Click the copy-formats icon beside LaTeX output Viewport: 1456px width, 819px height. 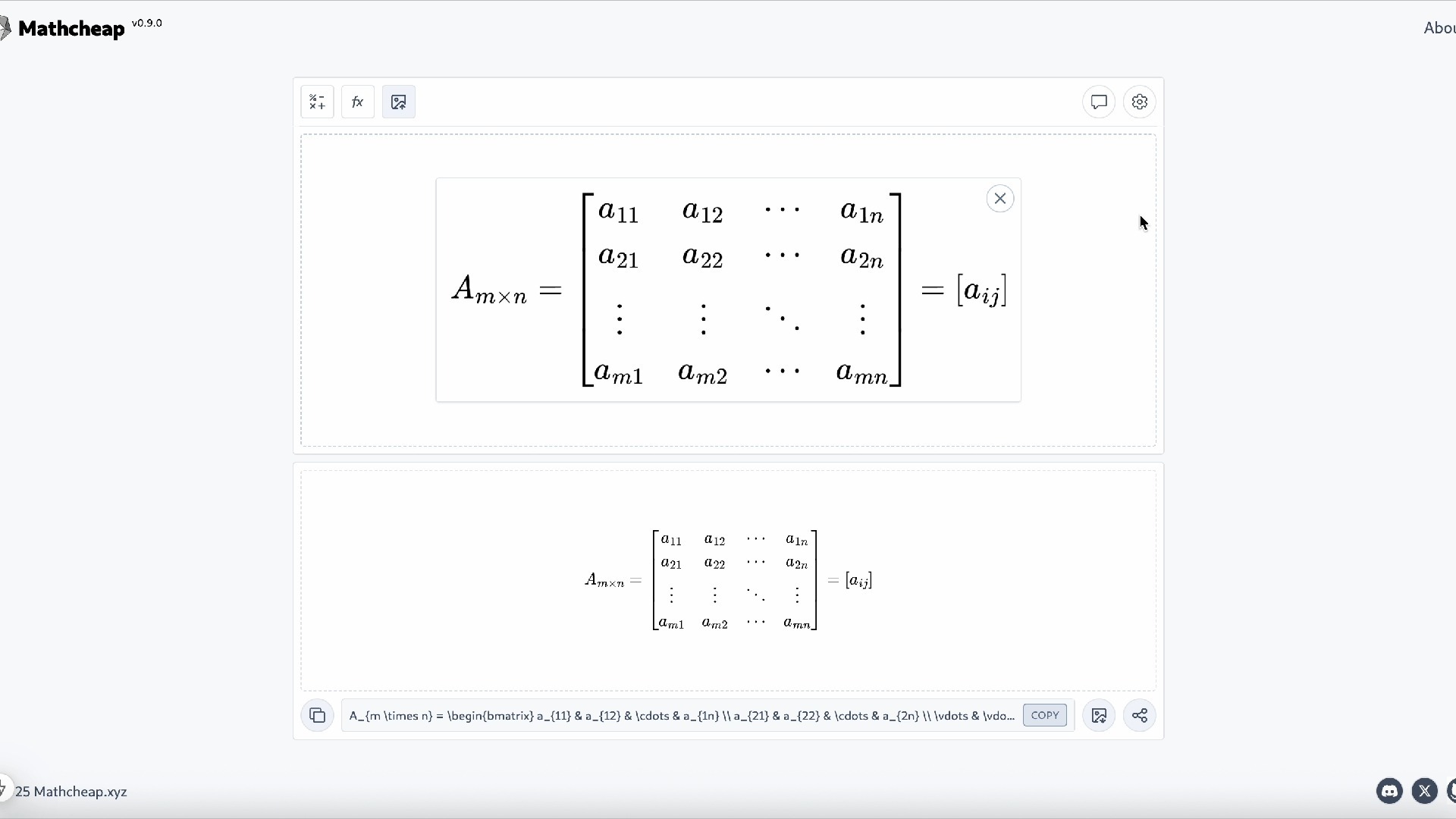pos(317,715)
